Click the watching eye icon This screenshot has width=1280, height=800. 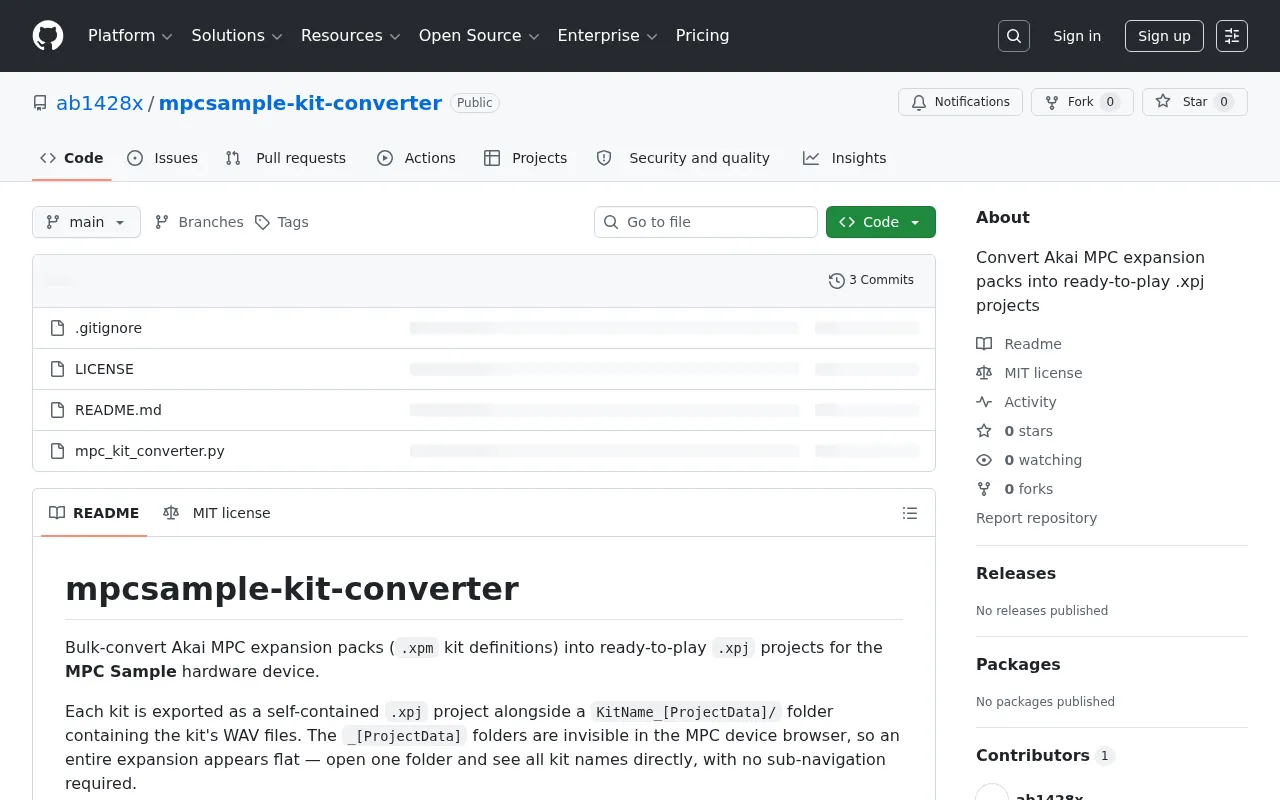coord(984,460)
